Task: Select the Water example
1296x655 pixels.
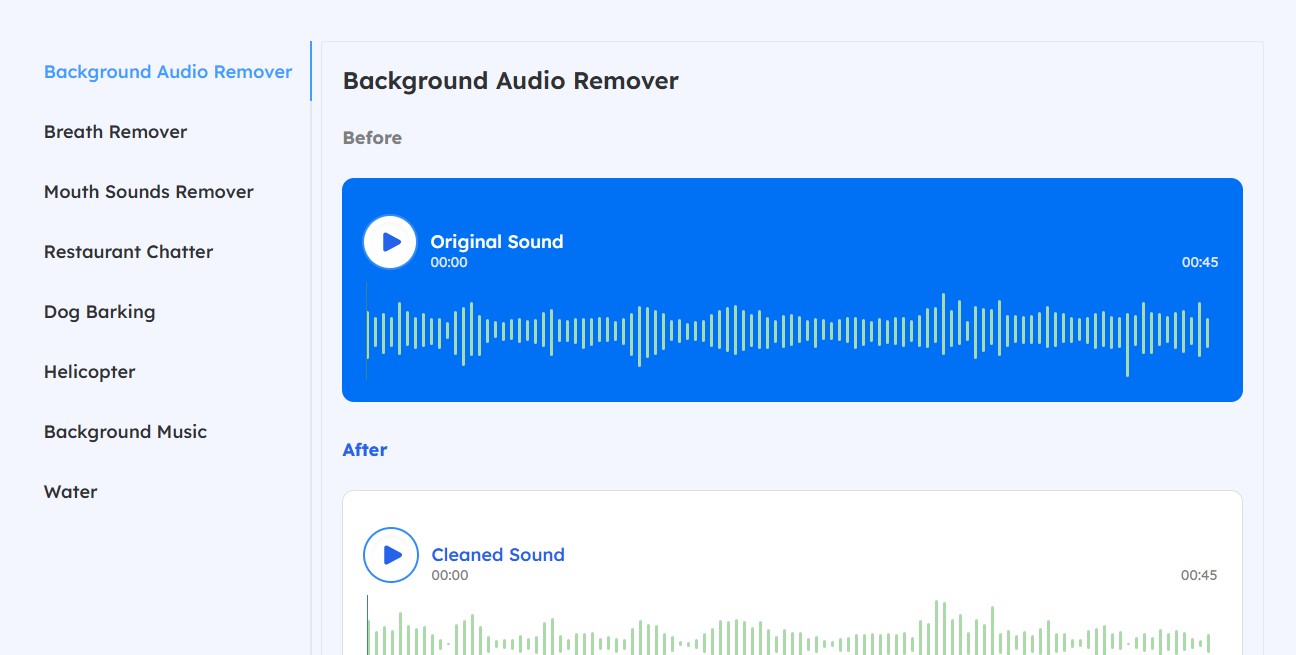Action: [71, 492]
